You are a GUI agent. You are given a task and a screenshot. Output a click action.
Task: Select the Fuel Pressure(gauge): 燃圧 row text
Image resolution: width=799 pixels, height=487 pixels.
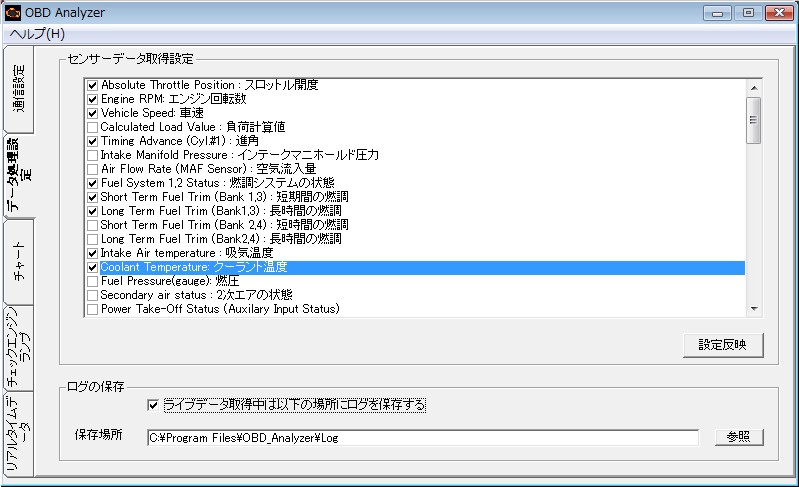pyautogui.click(x=170, y=281)
